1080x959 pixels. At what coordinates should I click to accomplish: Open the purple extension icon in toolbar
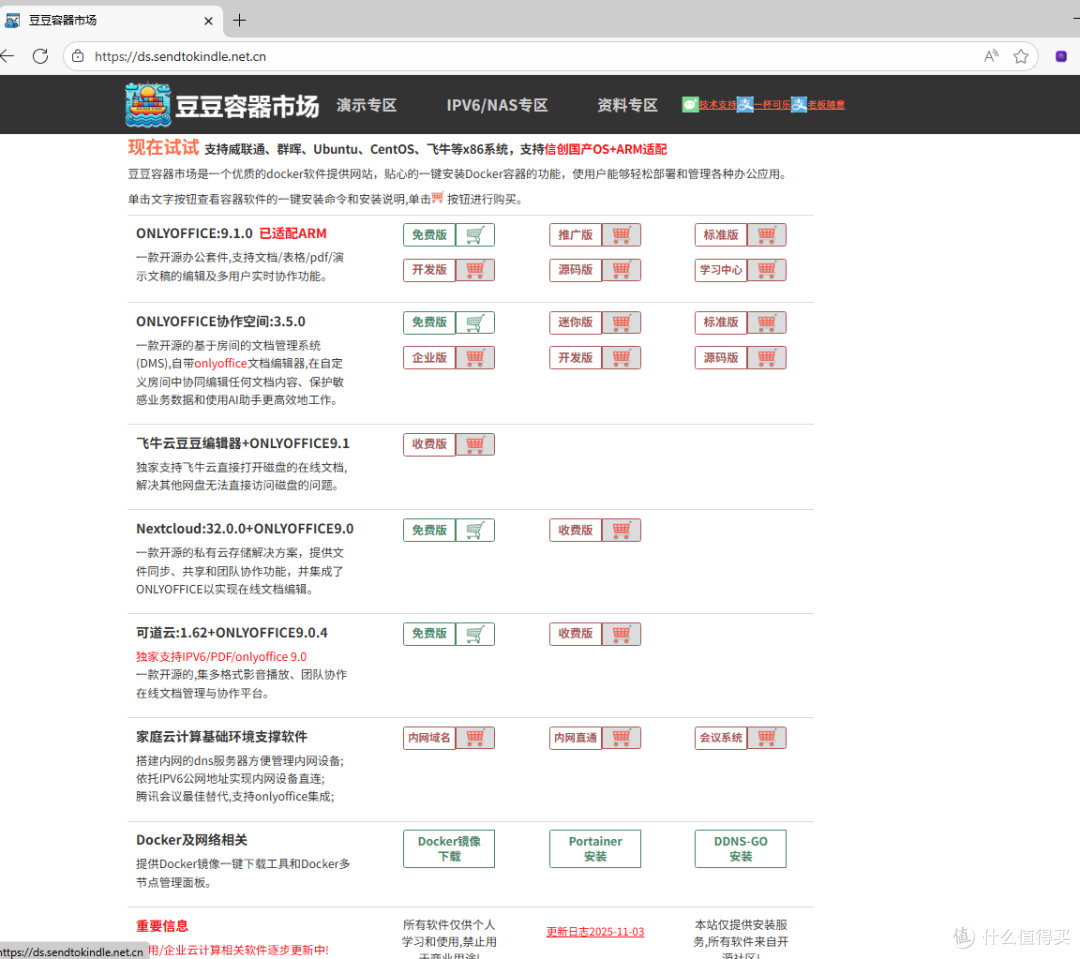tap(1061, 56)
